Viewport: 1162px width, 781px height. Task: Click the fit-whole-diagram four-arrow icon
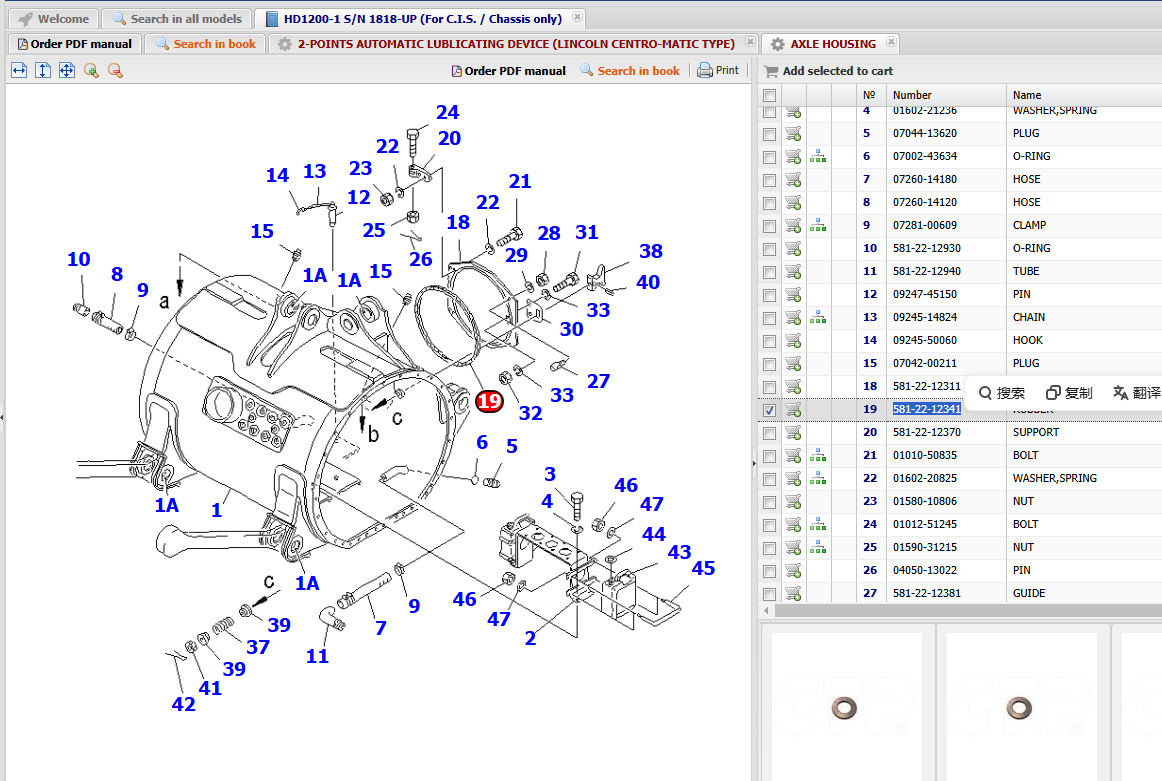tap(67, 70)
